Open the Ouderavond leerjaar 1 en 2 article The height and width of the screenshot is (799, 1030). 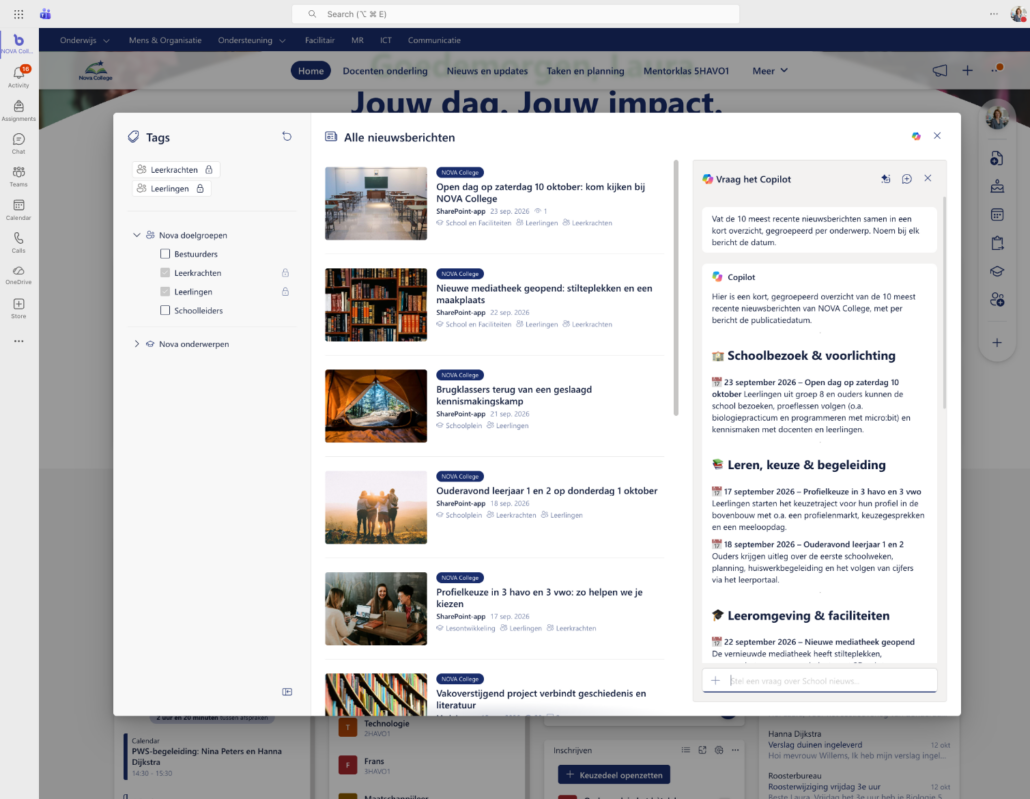click(x=547, y=491)
